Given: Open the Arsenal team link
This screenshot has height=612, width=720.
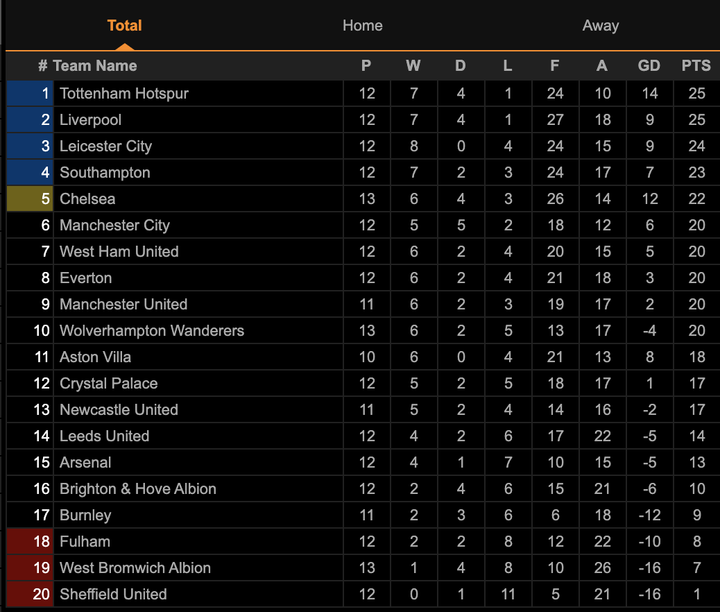Looking at the screenshot, I should click(86, 463).
